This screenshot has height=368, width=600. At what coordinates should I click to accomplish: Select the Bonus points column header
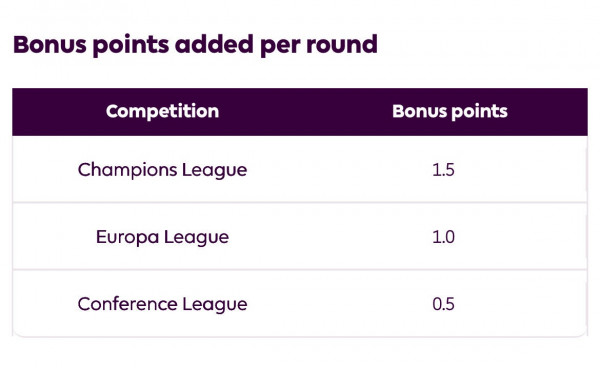[450, 111]
